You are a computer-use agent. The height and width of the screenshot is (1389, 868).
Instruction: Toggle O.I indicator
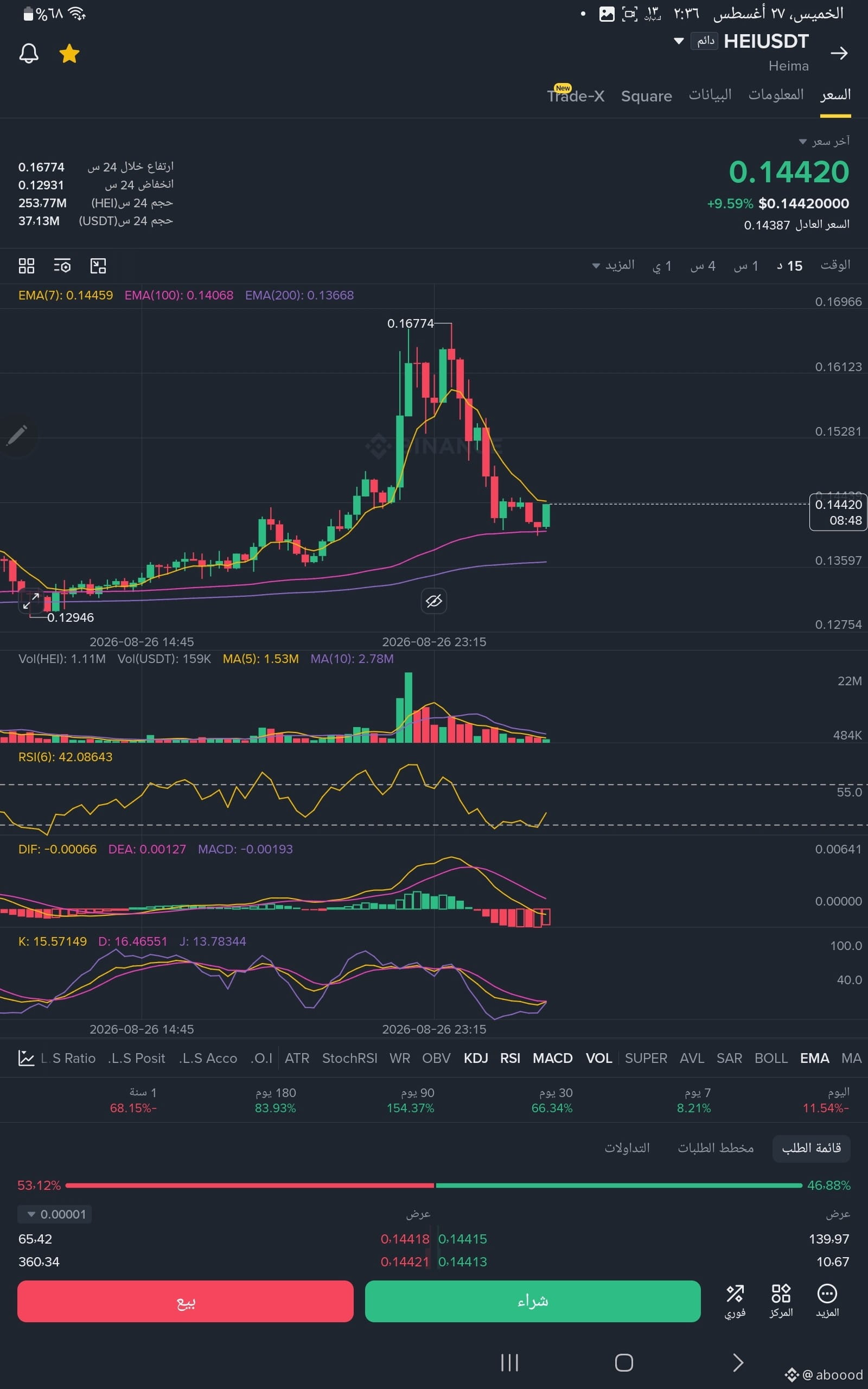[x=261, y=1058]
